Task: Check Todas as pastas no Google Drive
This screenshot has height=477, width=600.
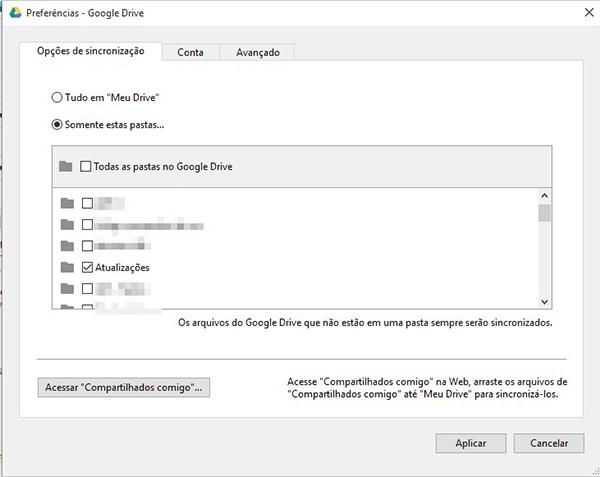Action: click(x=86, y=166)
